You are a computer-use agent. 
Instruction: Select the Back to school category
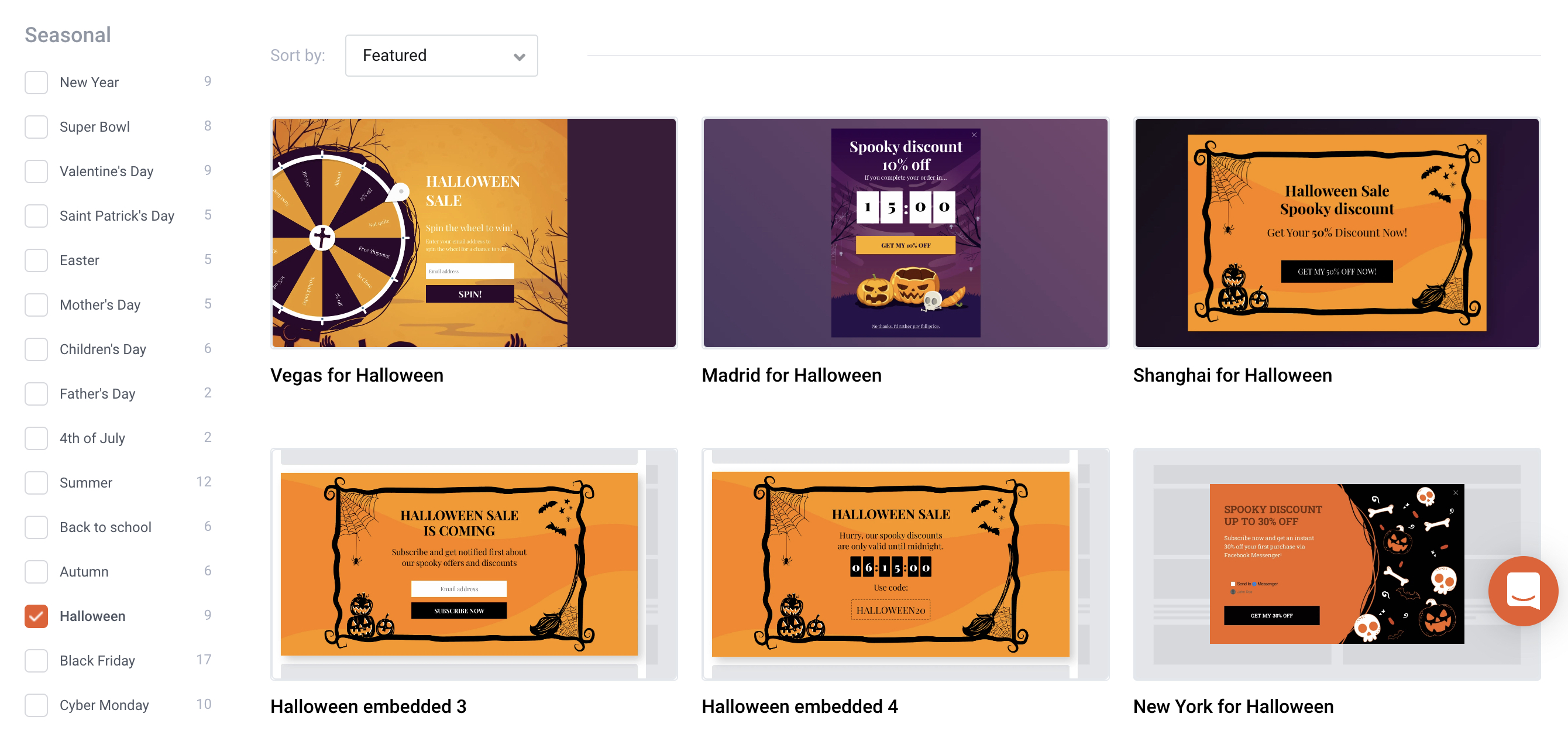(x=36, y=527)
